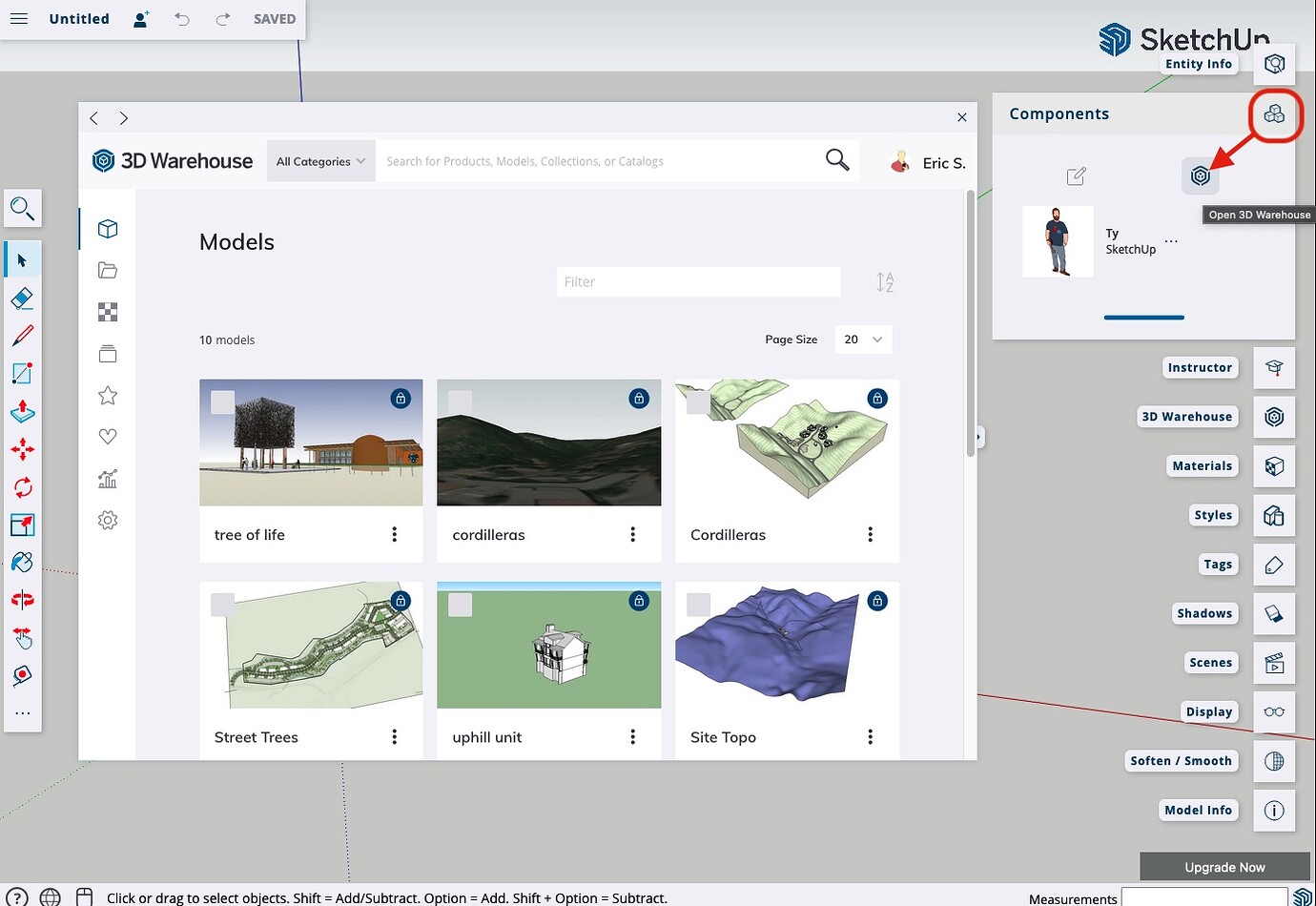Check the selection box on tree of life model
This screenshot has height=906, width=1316.
point(221,402)
